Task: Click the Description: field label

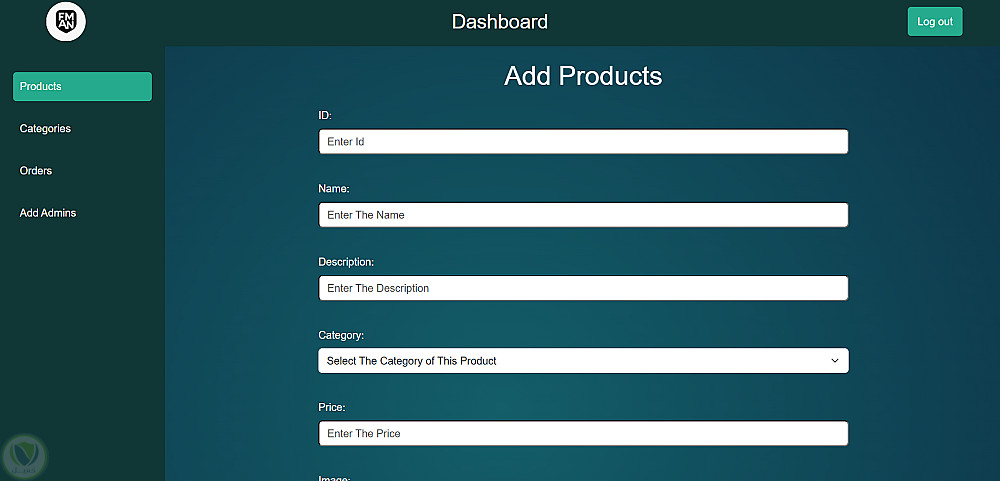Action: tap(346, 262)
